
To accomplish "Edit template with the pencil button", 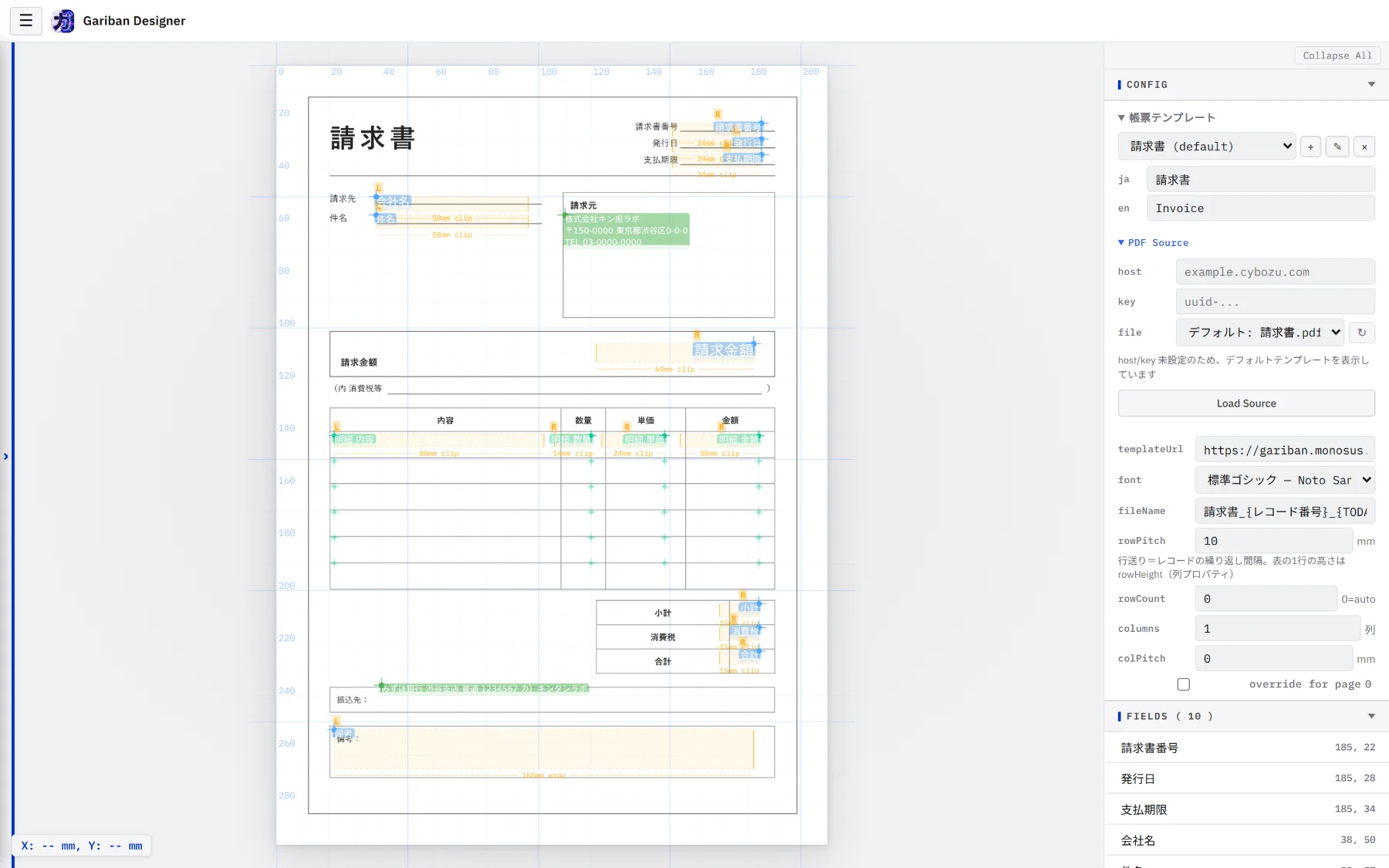I will click(x=1337, y=147).
